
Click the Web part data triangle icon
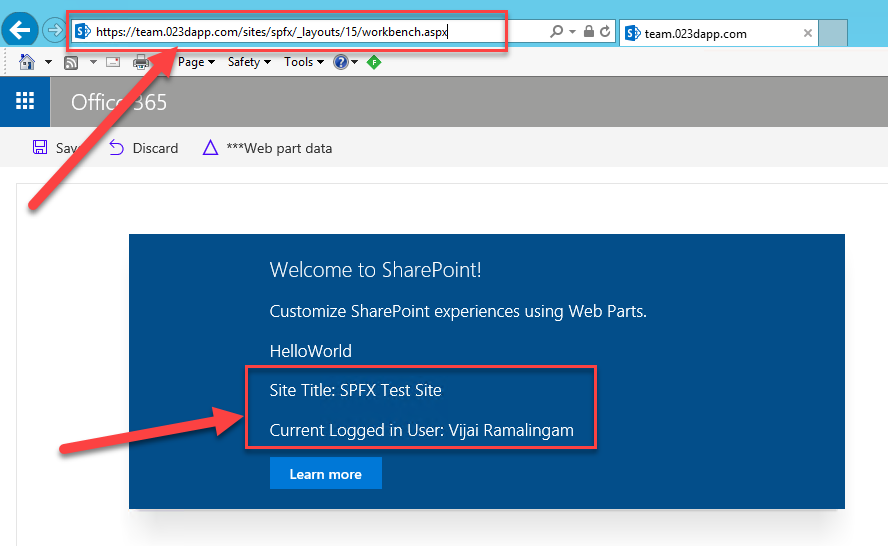pos(210,148)
